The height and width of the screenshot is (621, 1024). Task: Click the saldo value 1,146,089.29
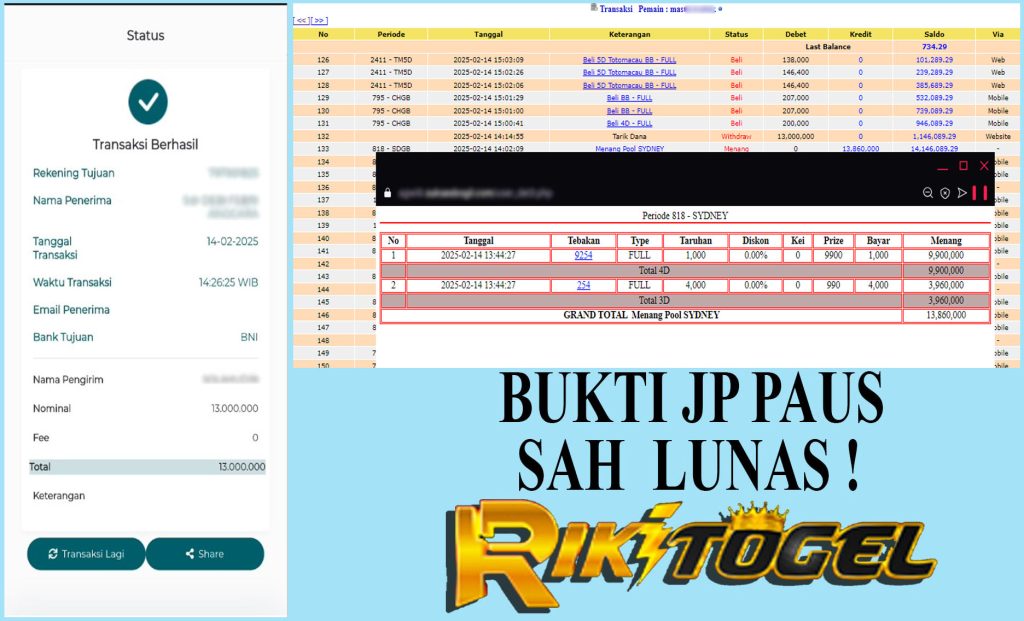(x=934, y=136)
